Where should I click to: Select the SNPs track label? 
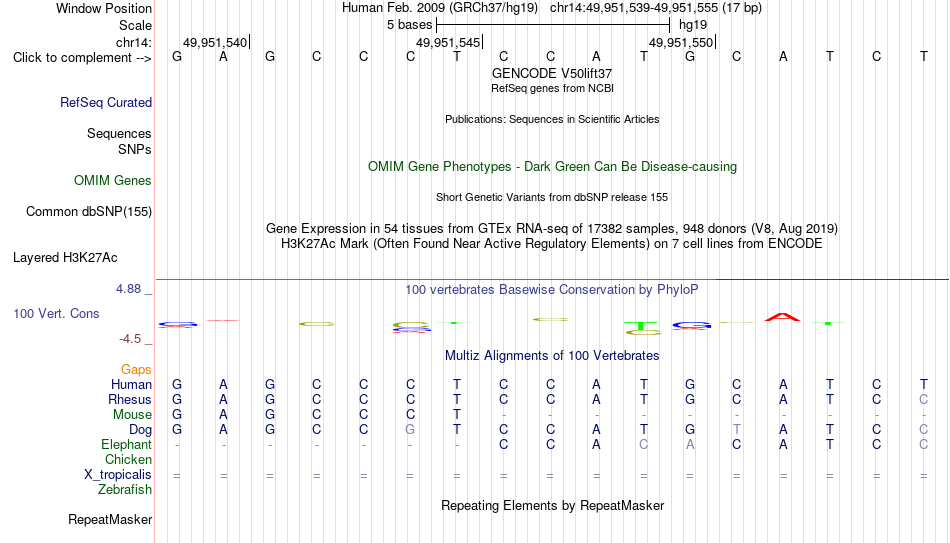[135, 149]
